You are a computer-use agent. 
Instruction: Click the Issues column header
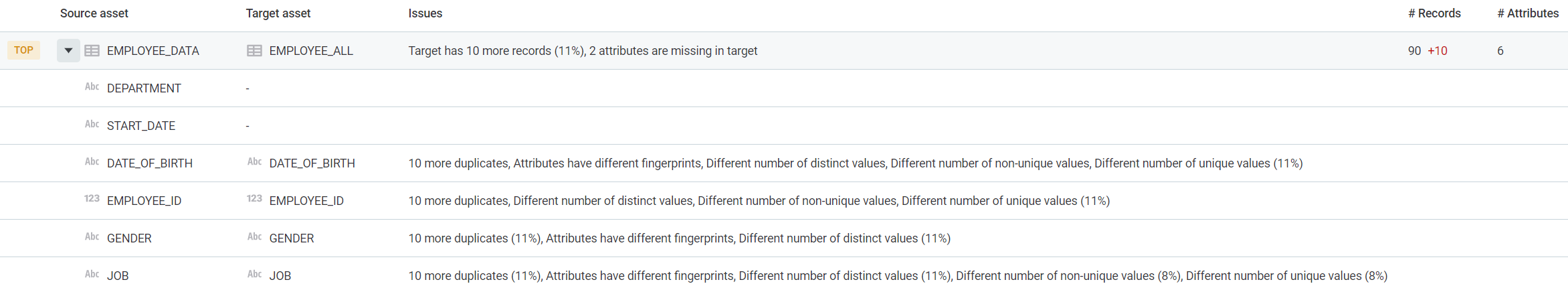point(425,13)
